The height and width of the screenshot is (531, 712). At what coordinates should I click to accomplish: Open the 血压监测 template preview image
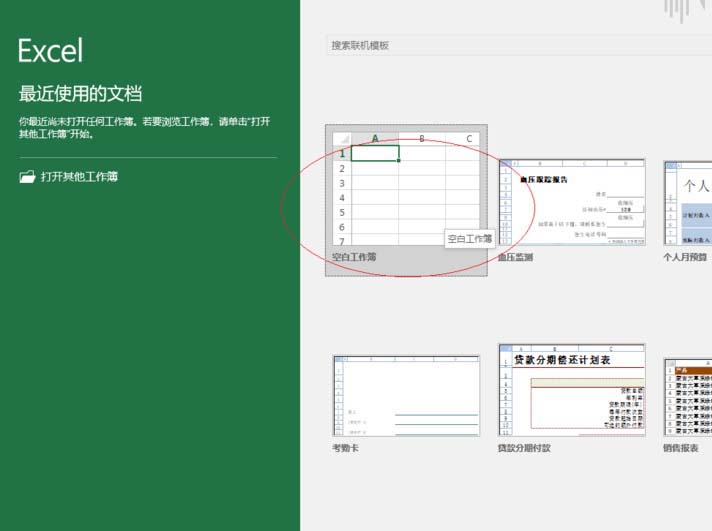coord(572,202)
